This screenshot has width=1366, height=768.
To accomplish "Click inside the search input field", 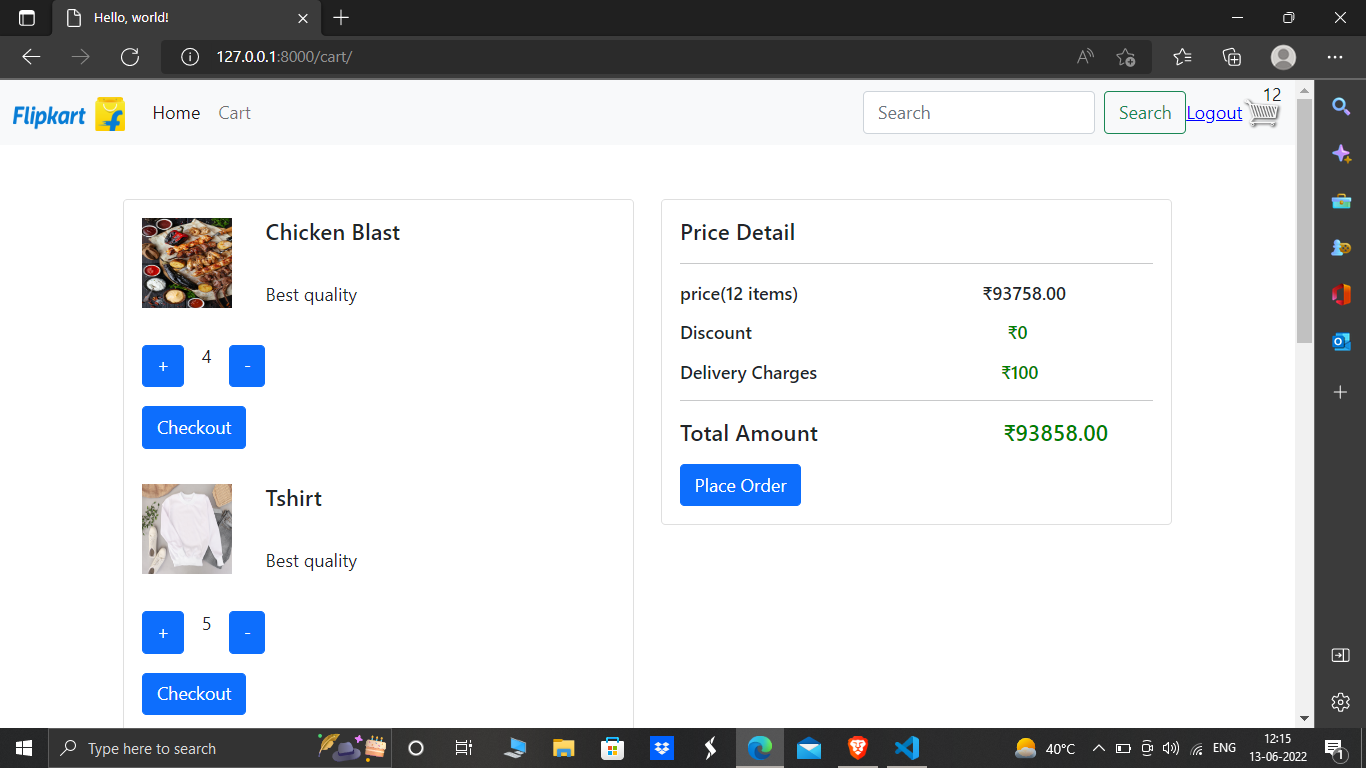I will (x=978, y=112).
